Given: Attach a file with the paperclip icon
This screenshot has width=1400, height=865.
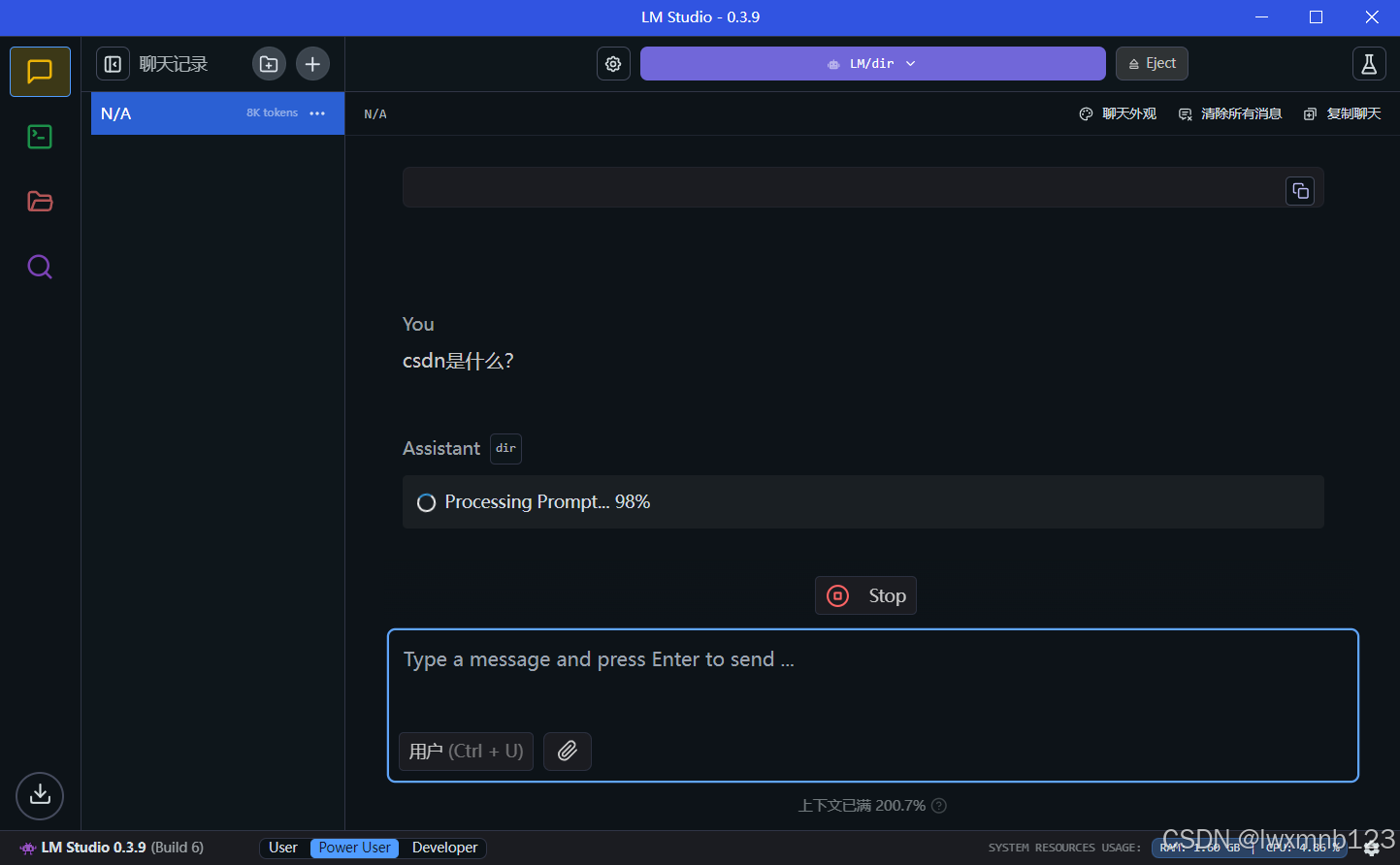Looking at the screenshot, I should [x=568, y=752].
